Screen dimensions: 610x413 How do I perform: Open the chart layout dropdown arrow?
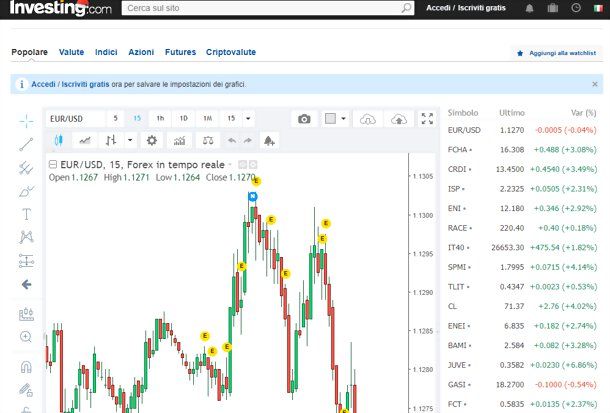tap(344, 119)
